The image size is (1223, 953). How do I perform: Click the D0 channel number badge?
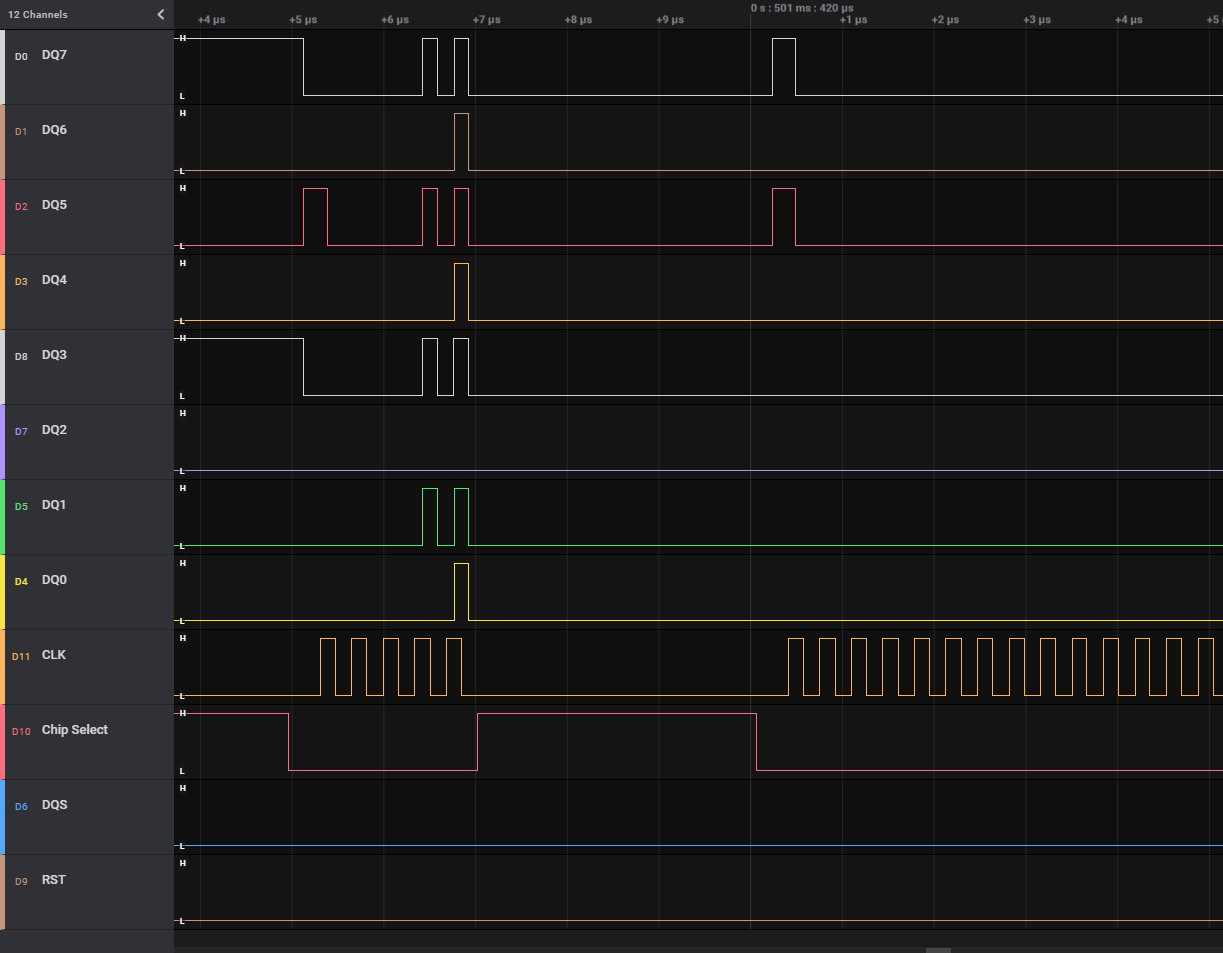point(20,57)
